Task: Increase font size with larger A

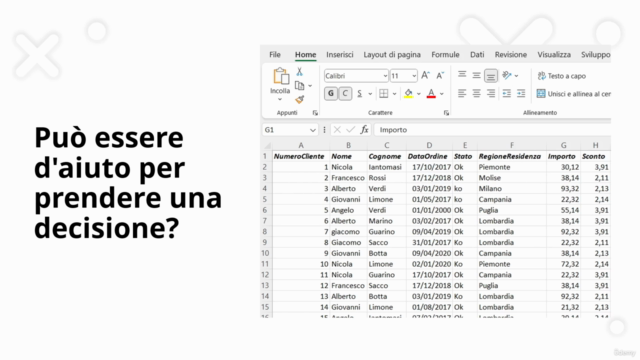Action: pyautogui.click(x=425, y=76)
